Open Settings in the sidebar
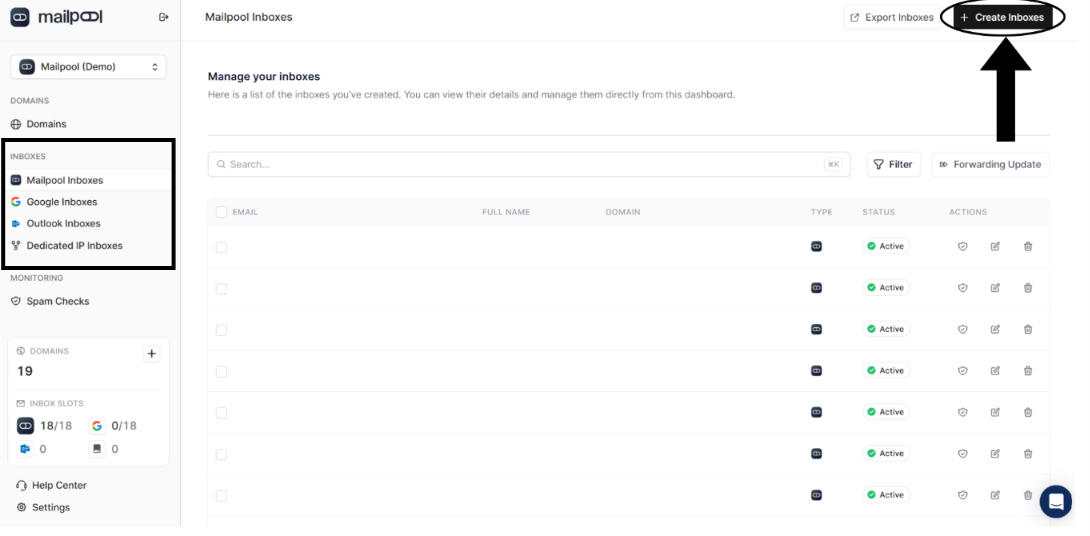 pos(51,507)
